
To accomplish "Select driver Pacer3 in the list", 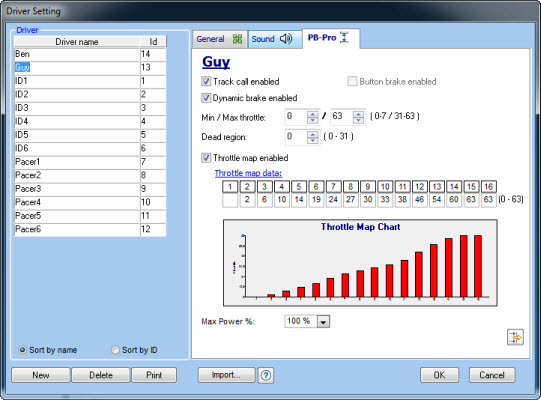I will coord(77,189).
